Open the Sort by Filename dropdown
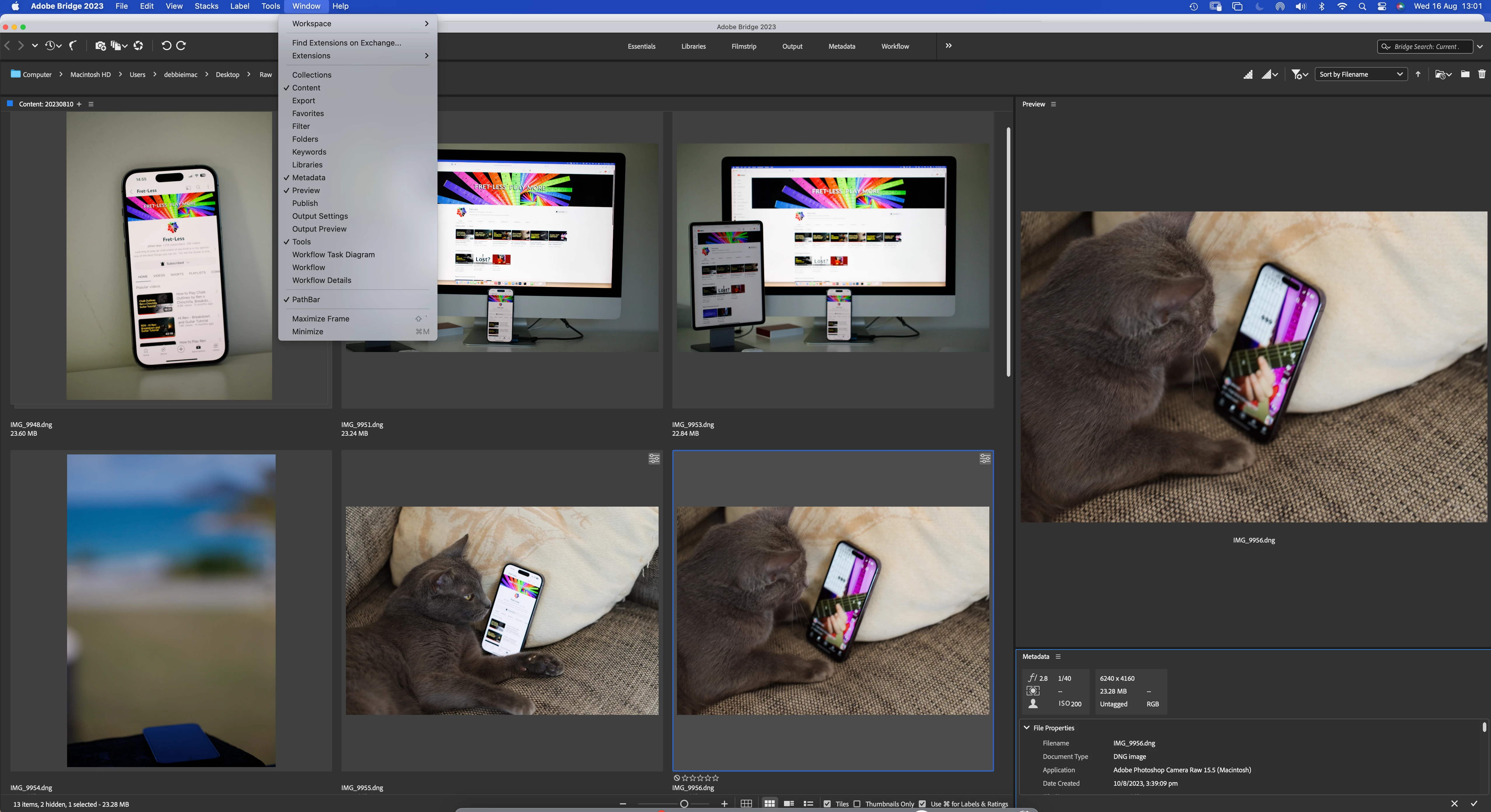 click(1360, 74)
